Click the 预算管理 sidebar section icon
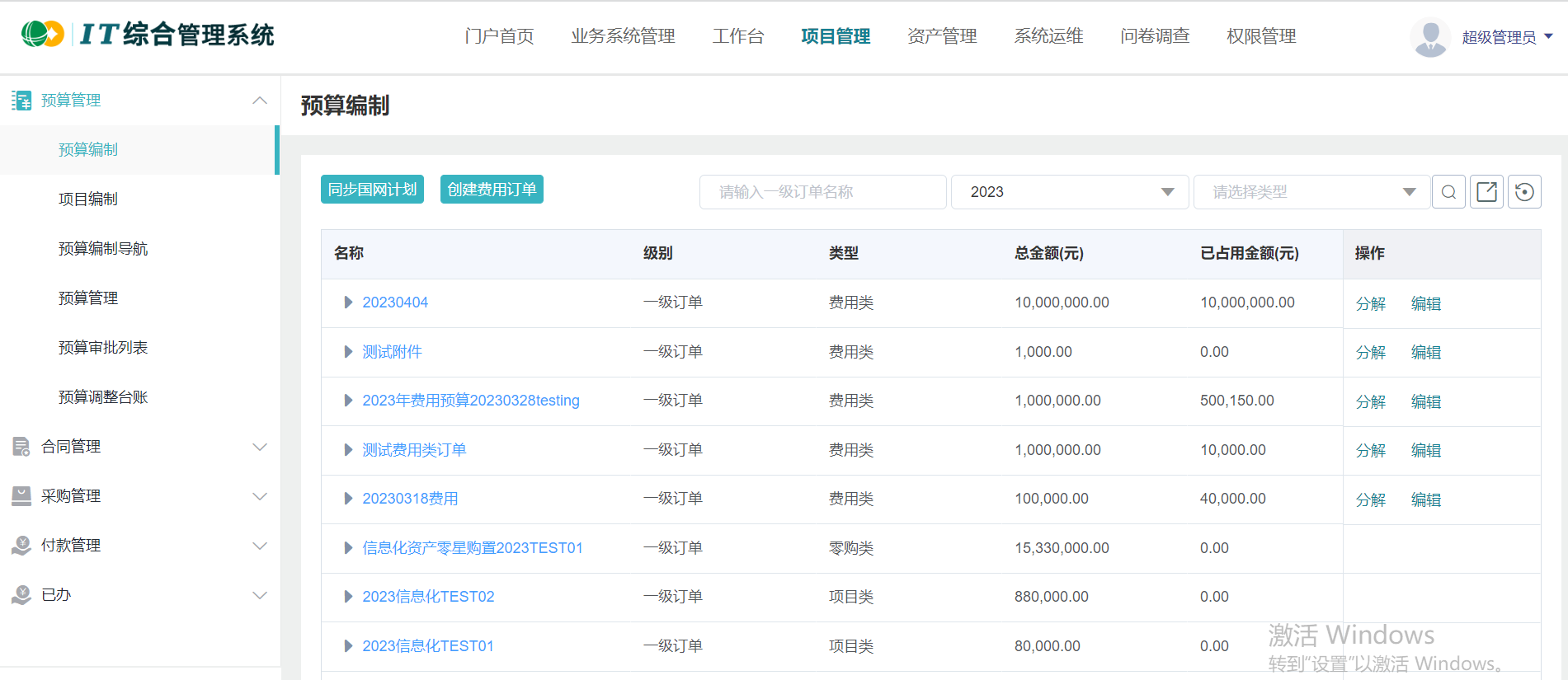 (x=21, y=101)
